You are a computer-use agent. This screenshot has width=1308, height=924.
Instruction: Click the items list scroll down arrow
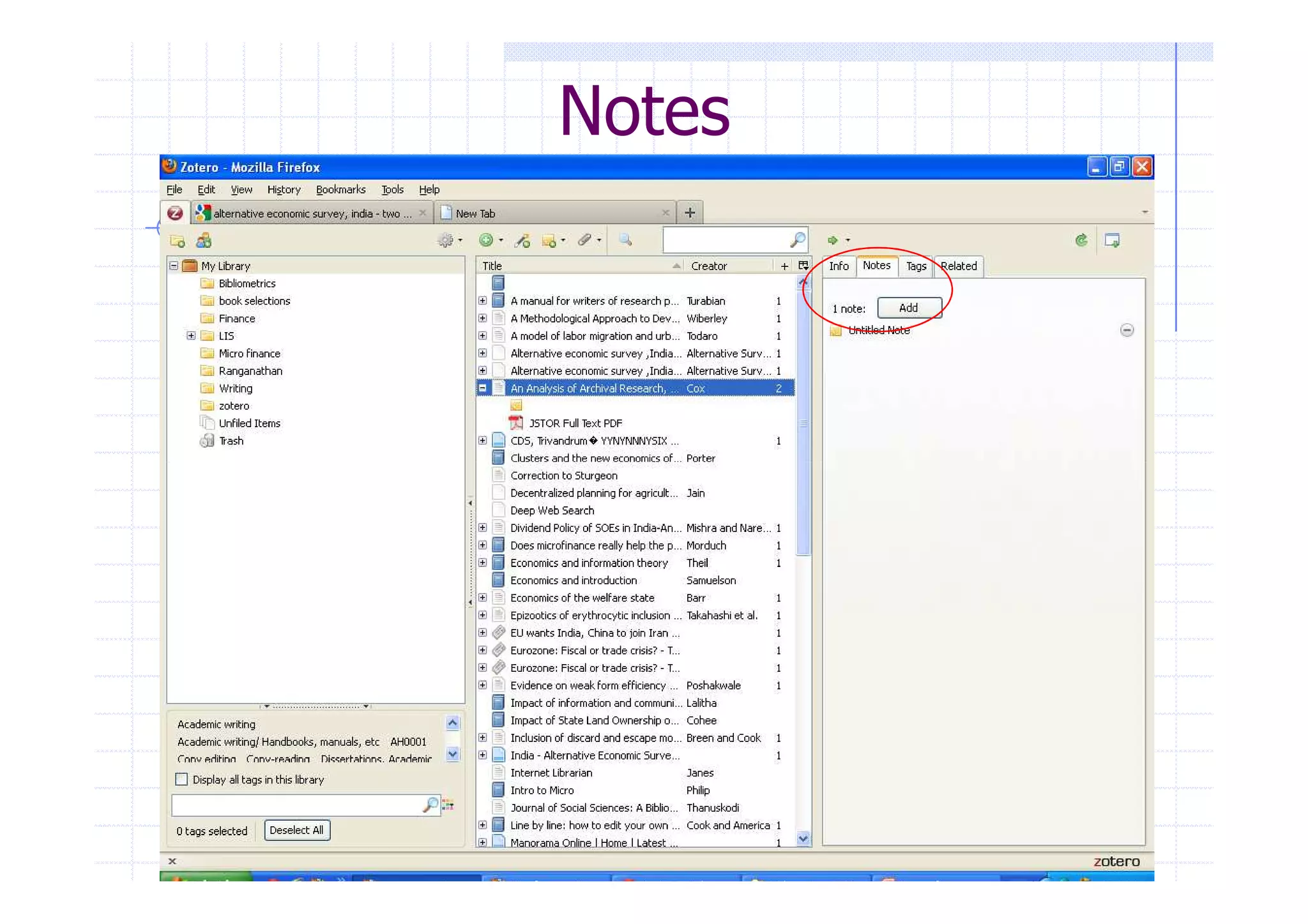click(803, 838)
